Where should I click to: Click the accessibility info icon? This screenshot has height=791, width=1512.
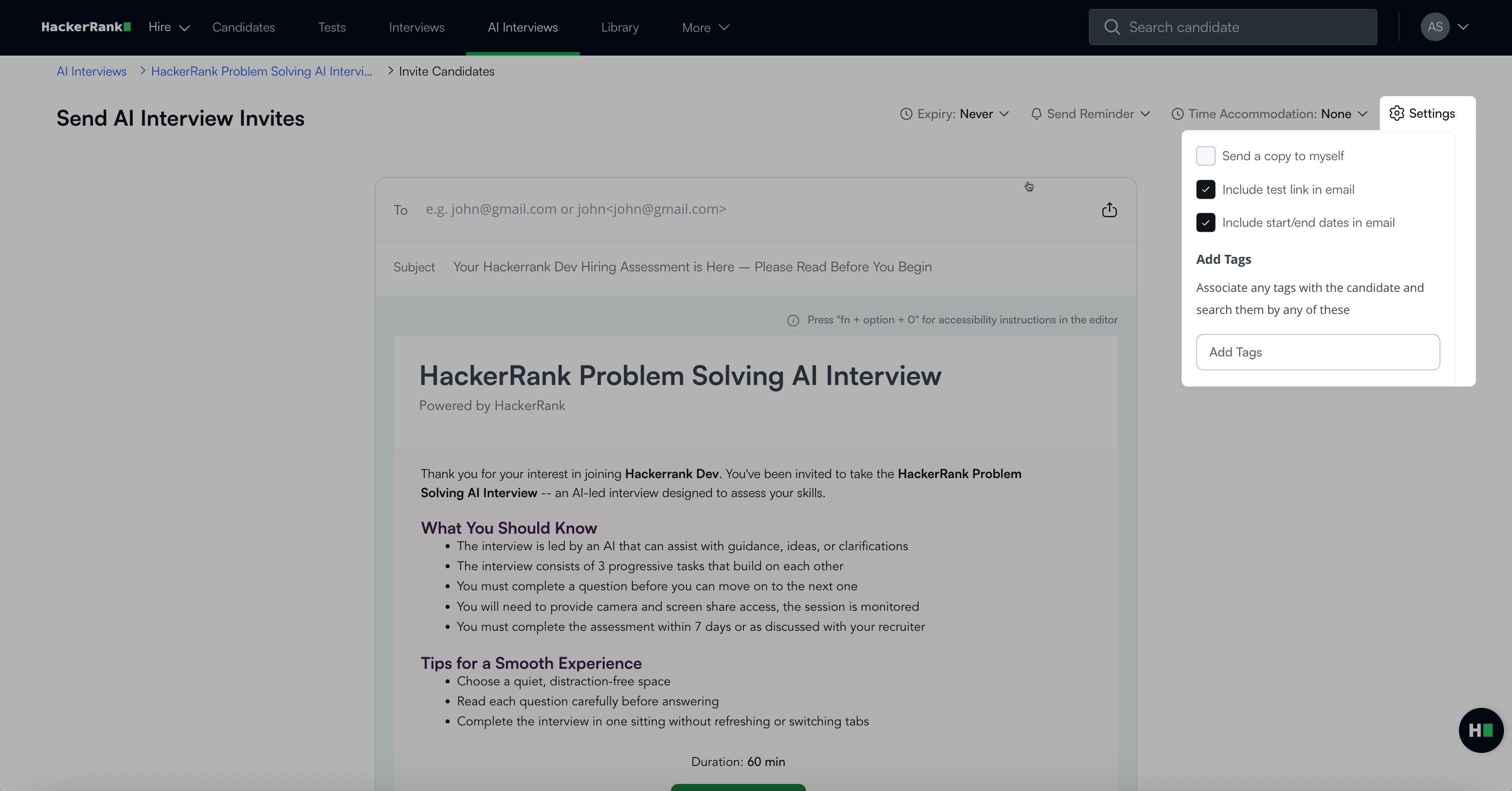[793, 320]
